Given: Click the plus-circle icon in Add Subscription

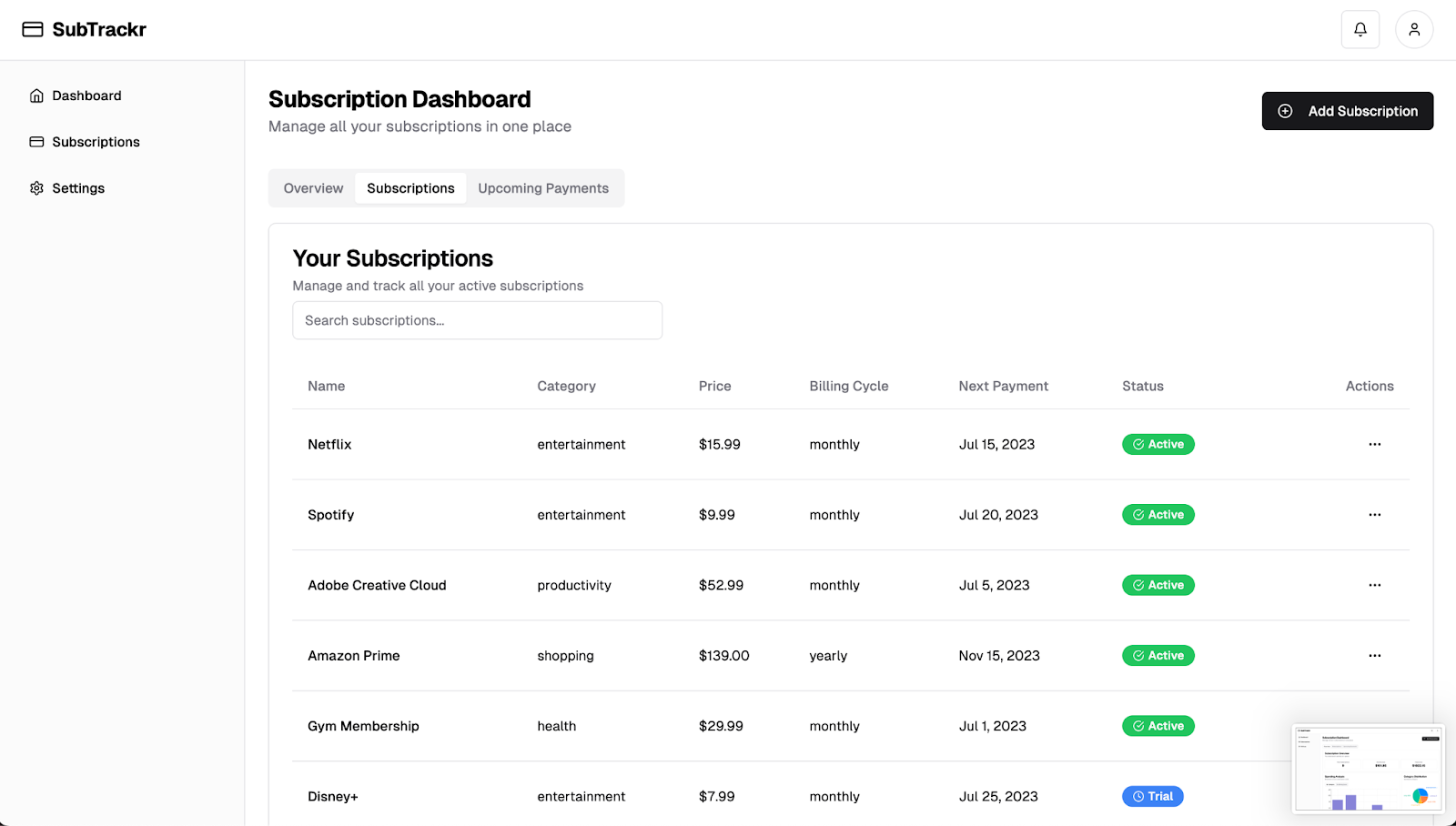Looking at the screenshot, I should click(1285, 111).
